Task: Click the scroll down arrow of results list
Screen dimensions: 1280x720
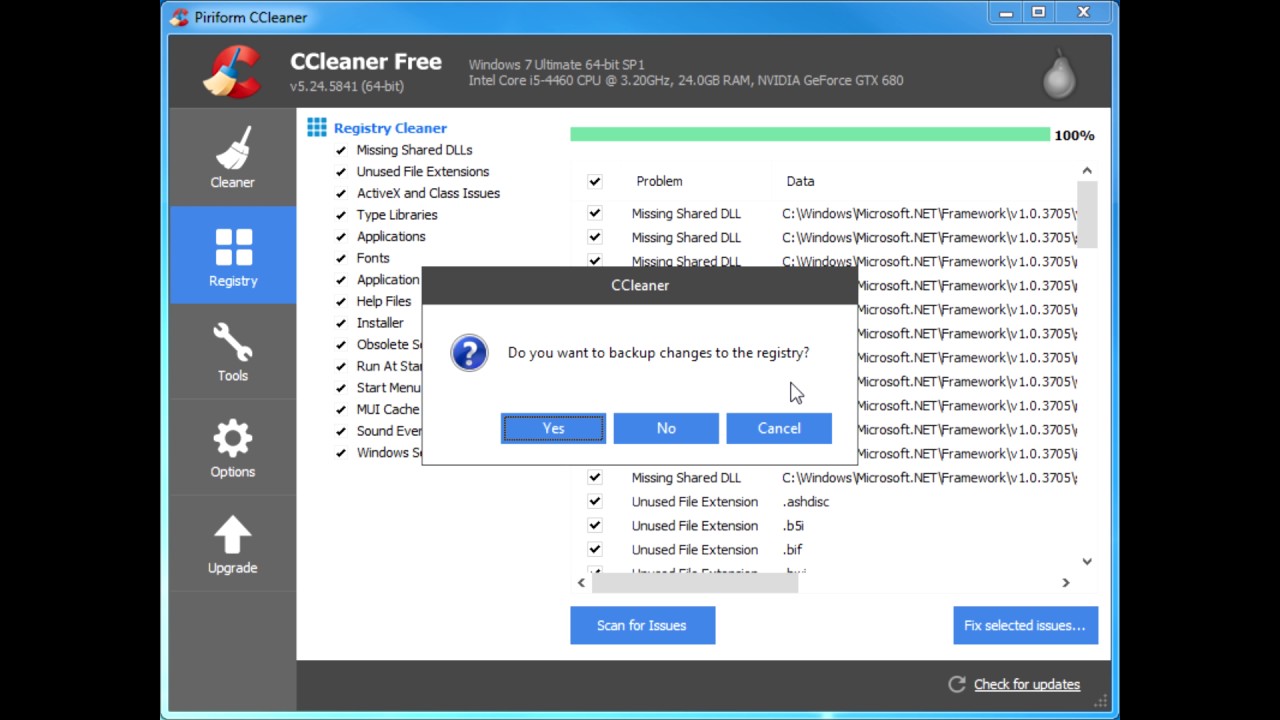Action: 1087,562
